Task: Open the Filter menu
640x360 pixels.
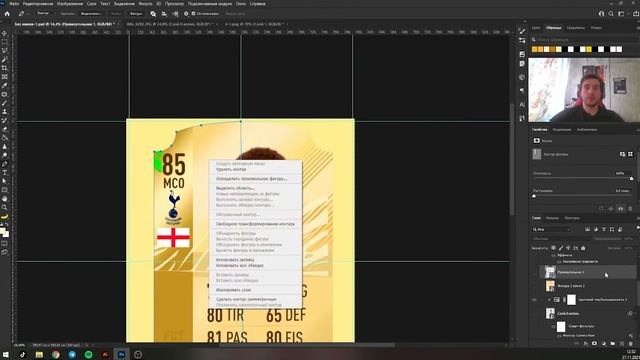Action: [145, 4]
